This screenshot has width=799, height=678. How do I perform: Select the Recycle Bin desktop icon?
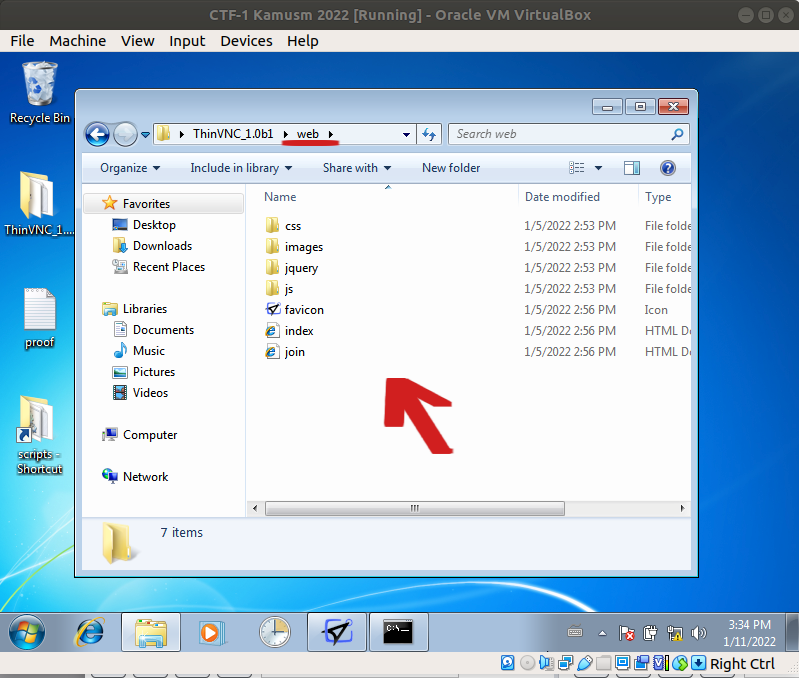(40, 93)
